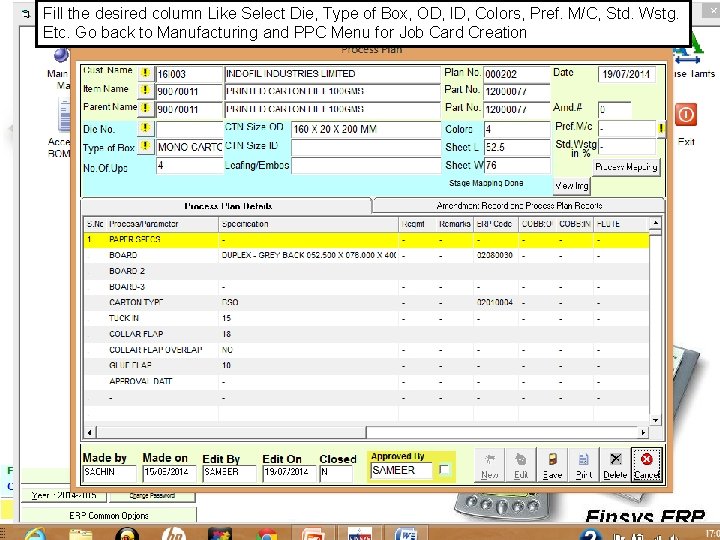Select the APPROVAL DATE row

pos(366,382)
